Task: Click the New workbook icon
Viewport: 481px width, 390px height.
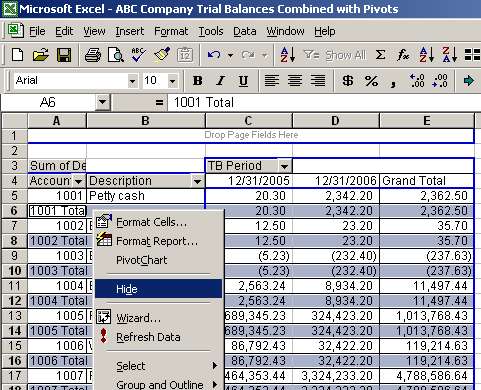Action: click(17, 54)
